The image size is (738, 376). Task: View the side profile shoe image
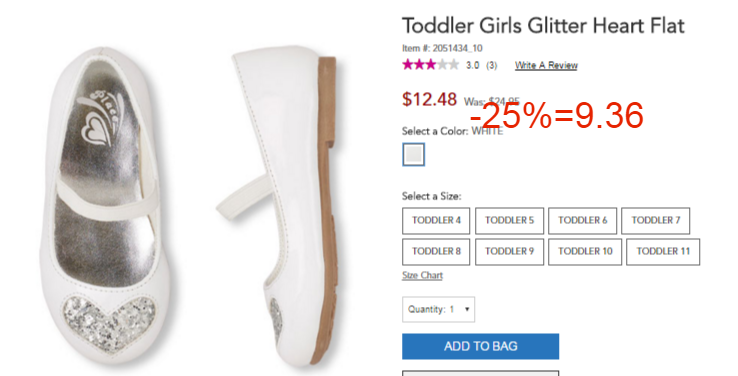coord(278,205)
